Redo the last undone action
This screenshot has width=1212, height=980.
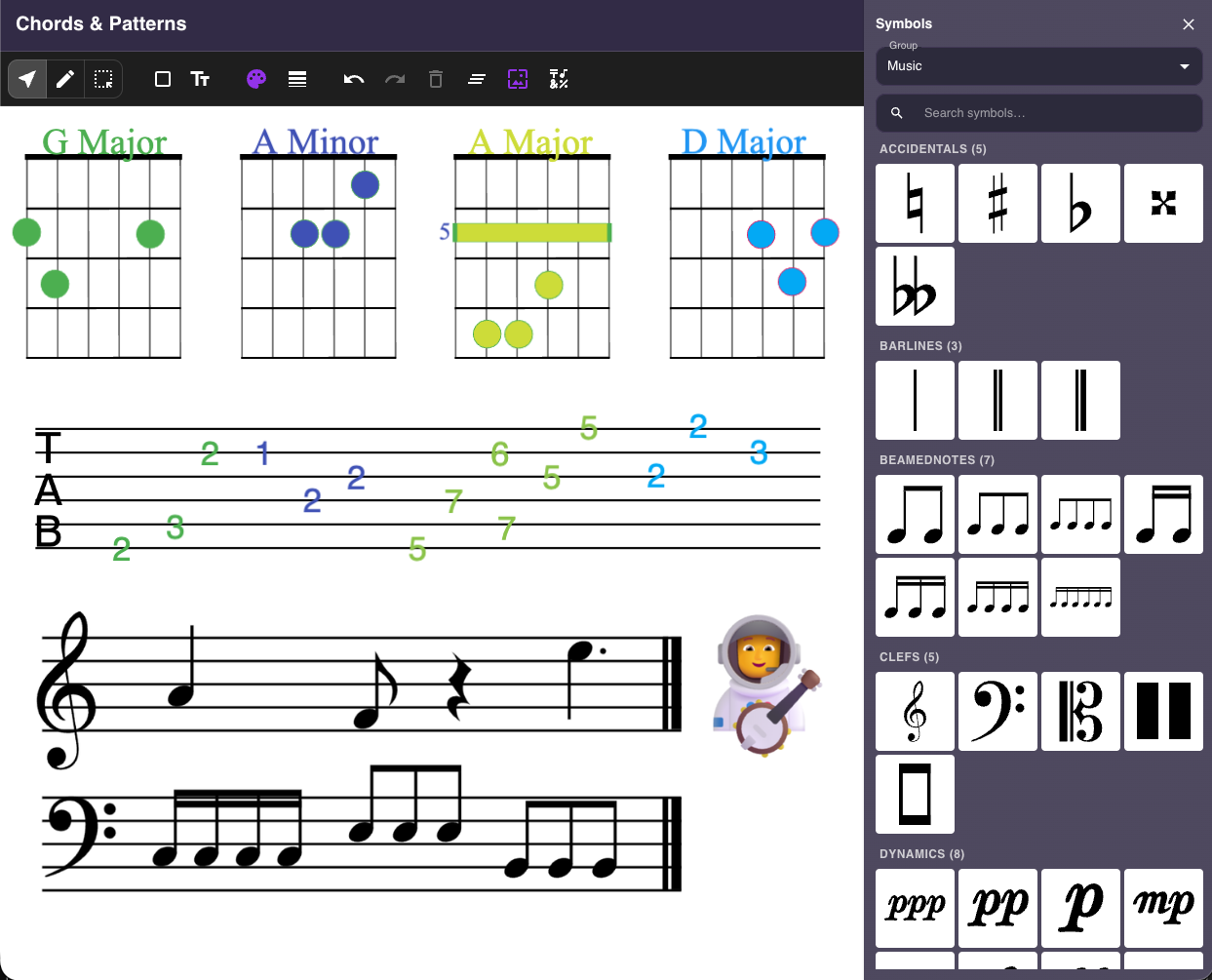[395, 79]
